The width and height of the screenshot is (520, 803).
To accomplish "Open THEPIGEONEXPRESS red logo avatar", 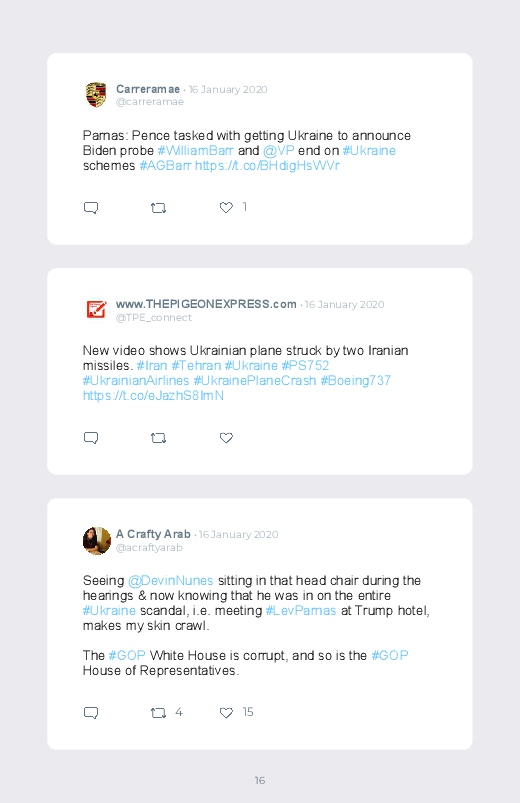I will [96, 310].
